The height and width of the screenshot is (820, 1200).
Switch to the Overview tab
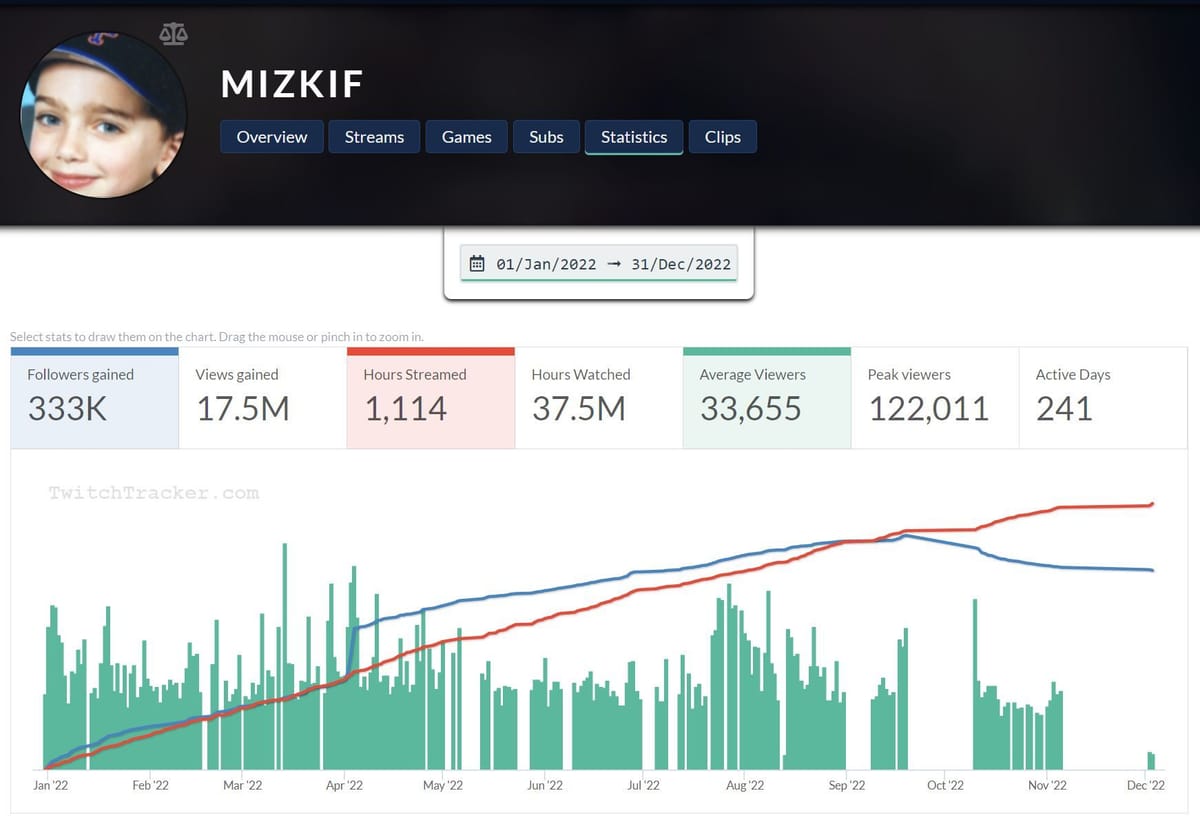pos(271,137)
